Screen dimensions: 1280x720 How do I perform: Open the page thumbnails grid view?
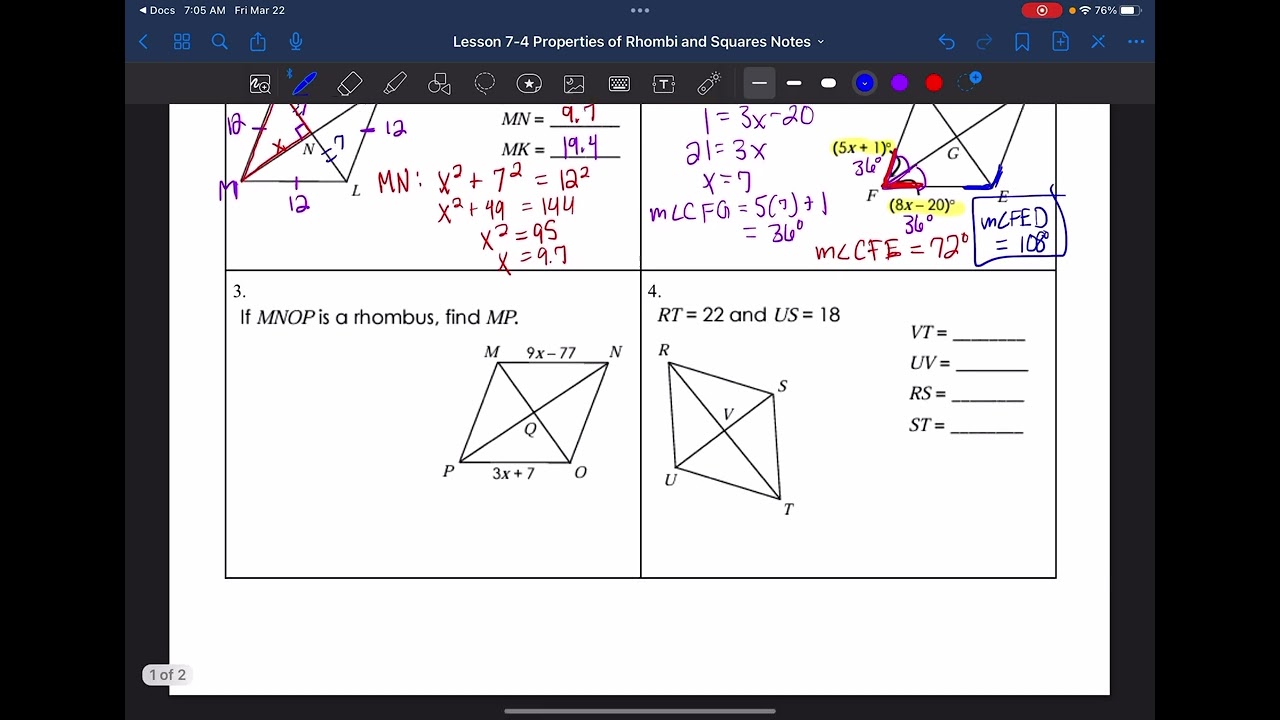(x=182, y=42)
